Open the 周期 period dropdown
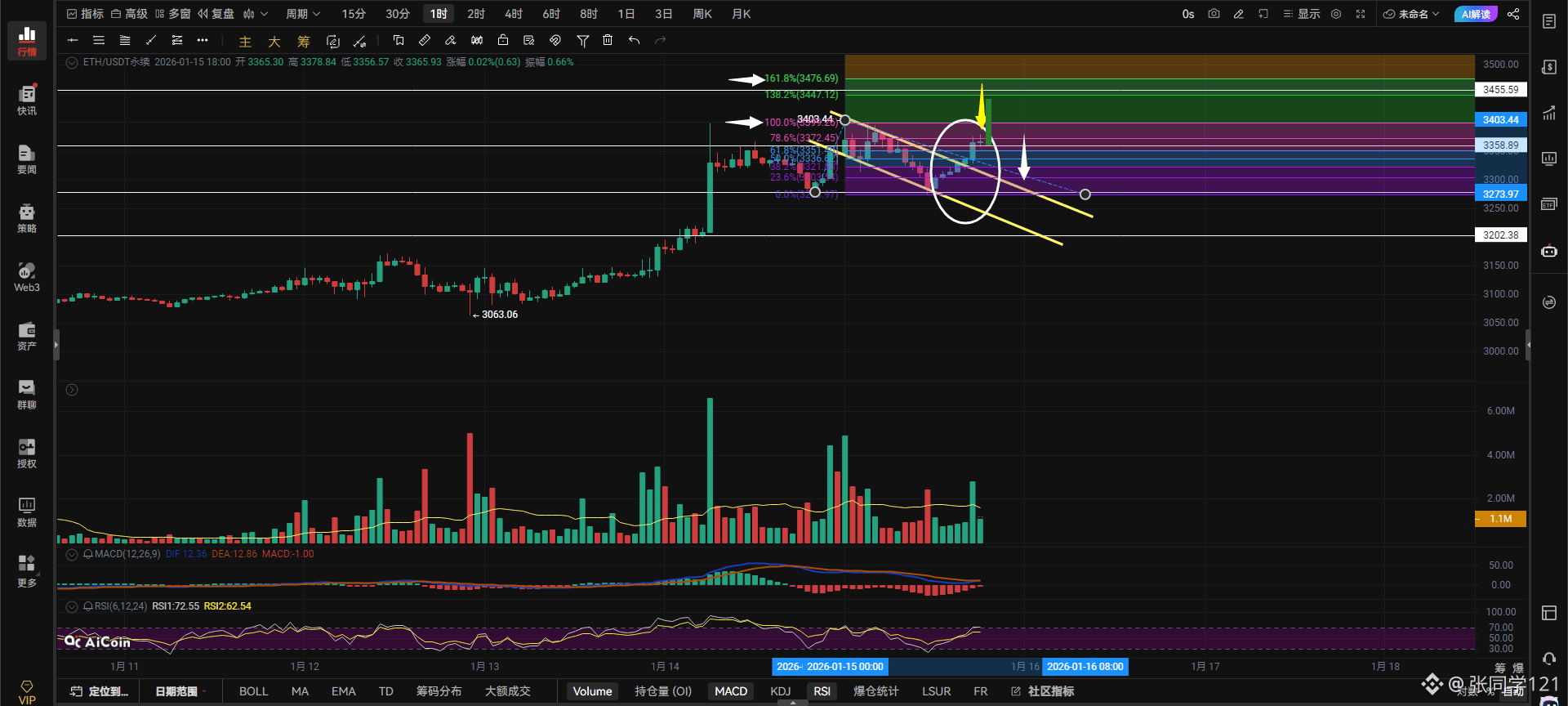The height and width of the screenshot is (706, 1568). pyautogui.click(x=303, y=14)
